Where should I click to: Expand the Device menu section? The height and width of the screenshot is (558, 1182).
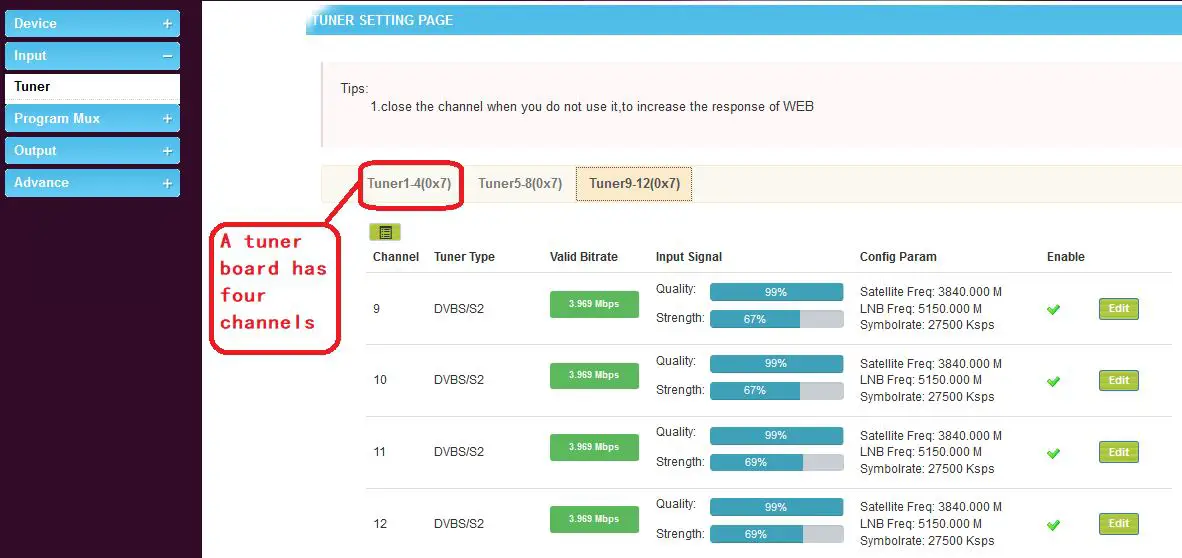(91, 24)
